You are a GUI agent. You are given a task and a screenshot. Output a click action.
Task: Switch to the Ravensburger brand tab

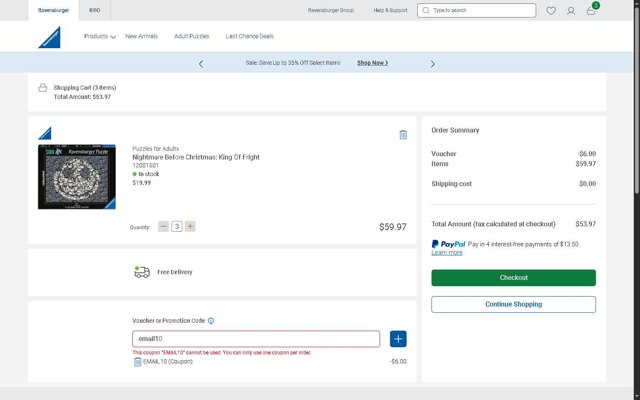[53, 11]
